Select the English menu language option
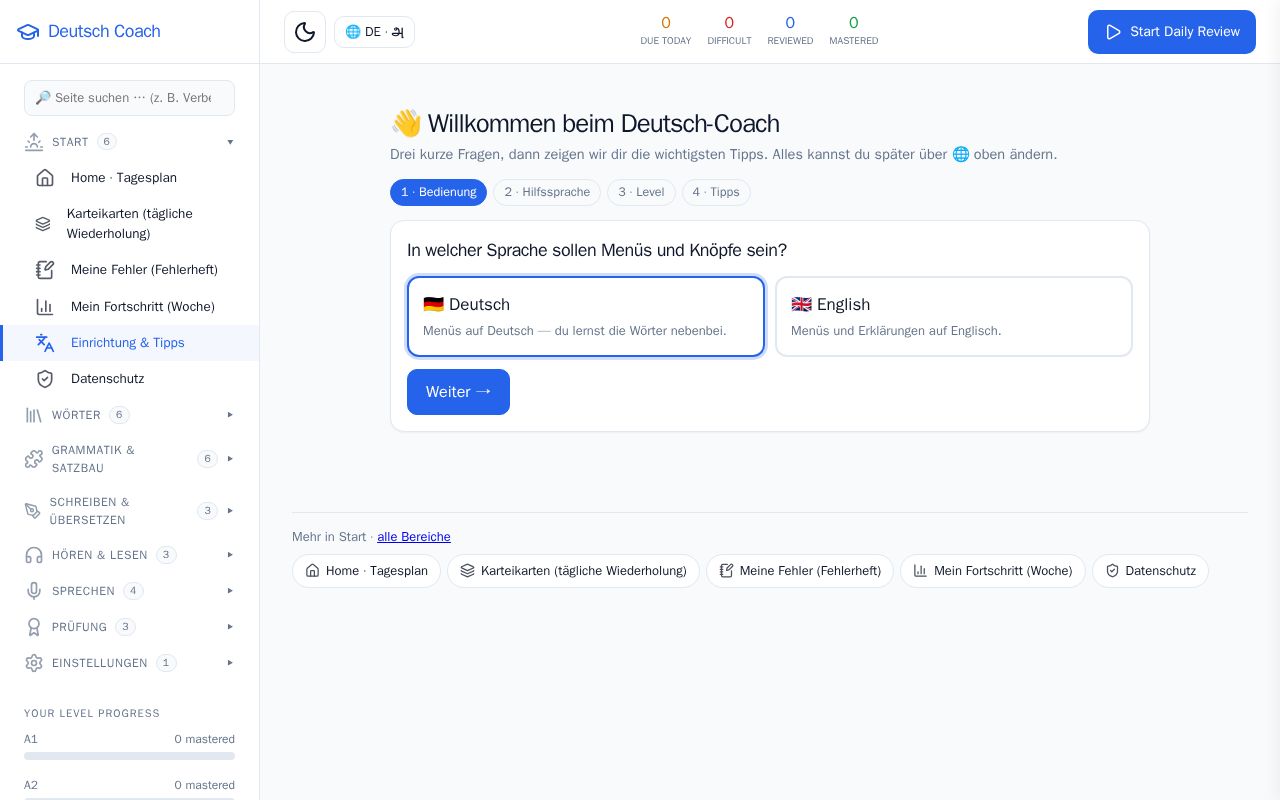Viewport: 1280px width, 800px height. [954, 316]
